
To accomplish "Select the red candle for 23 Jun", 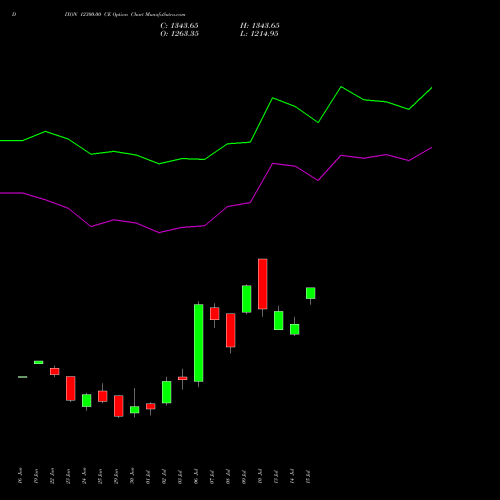I will point(71,388).
